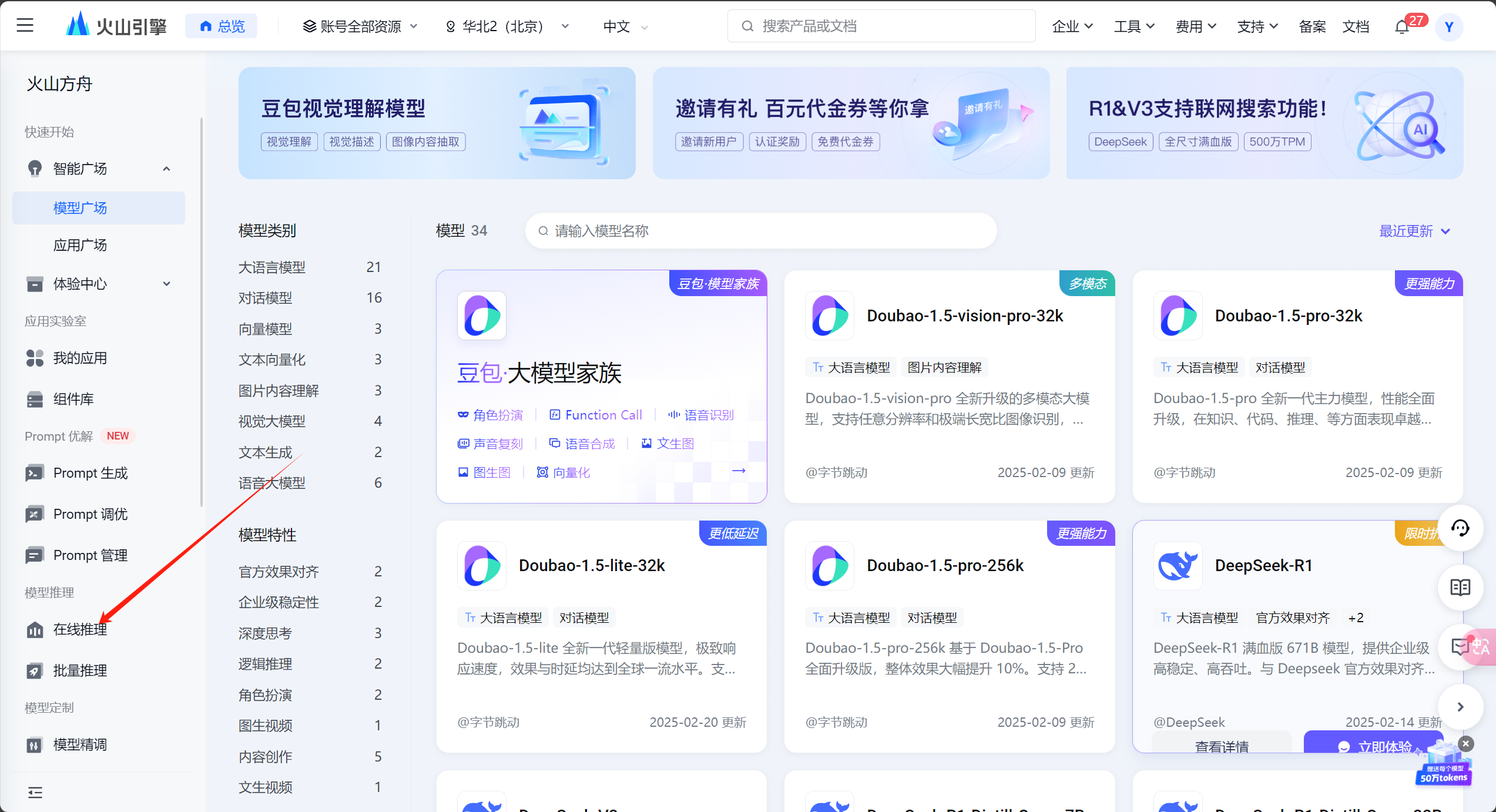The image size is (1496, 812).
Task: Close the 50万tokens gift popup
Action: (1466, 744)
